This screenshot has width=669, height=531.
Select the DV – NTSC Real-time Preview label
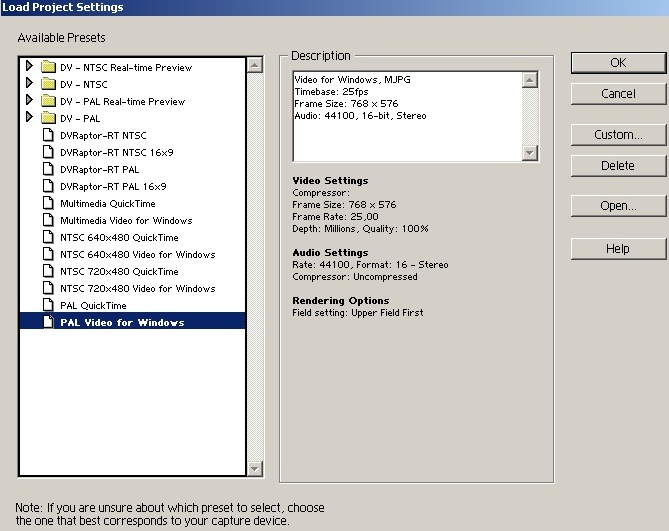[x=126, y=67]
